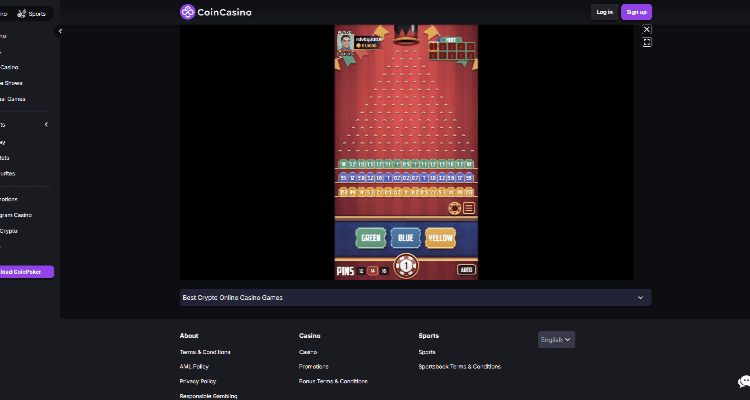
Task: Click the Download CoinPoker button
Action: [25, 272]
